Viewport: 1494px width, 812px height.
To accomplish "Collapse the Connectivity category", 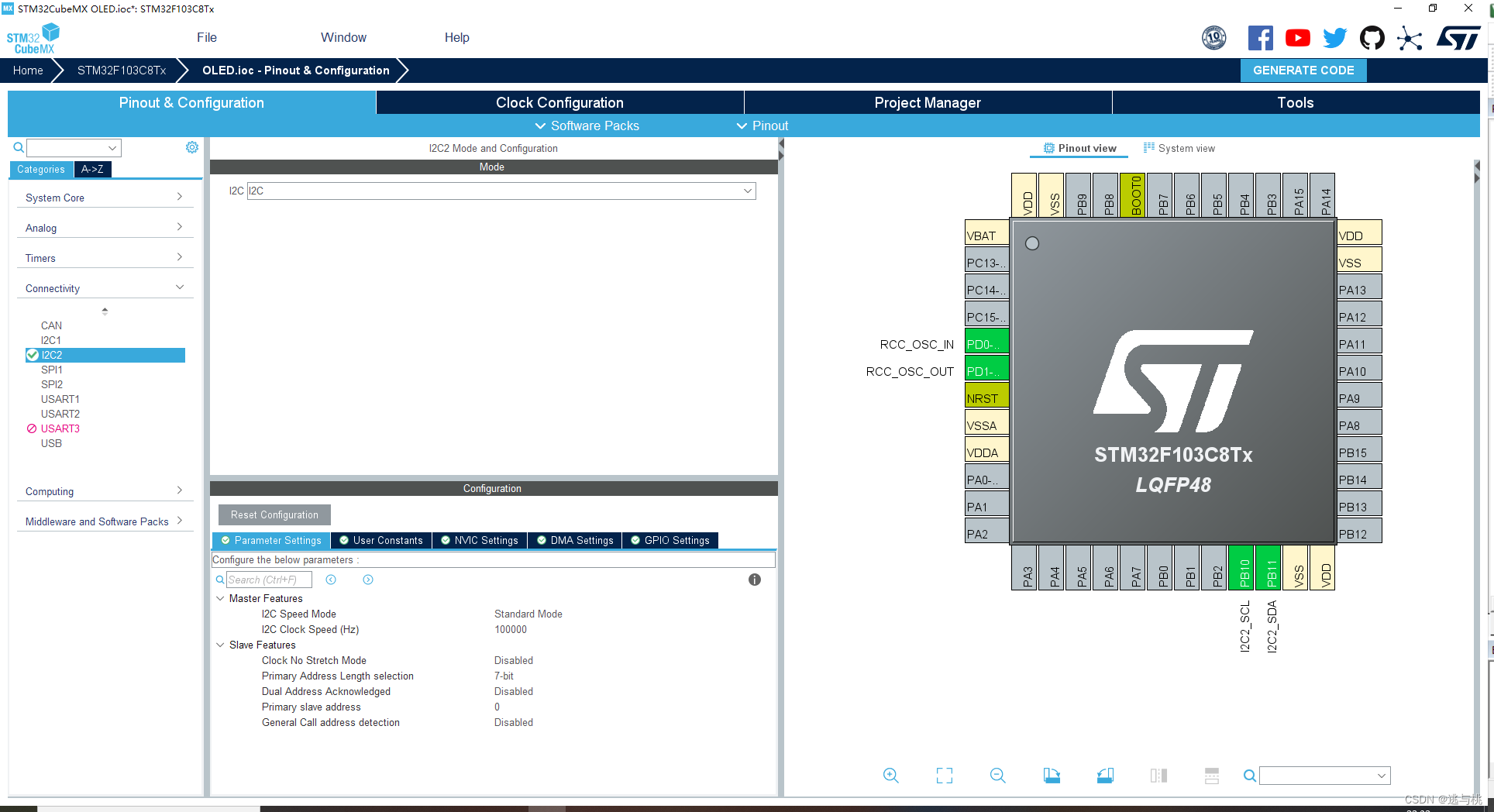I will point(105,288).
